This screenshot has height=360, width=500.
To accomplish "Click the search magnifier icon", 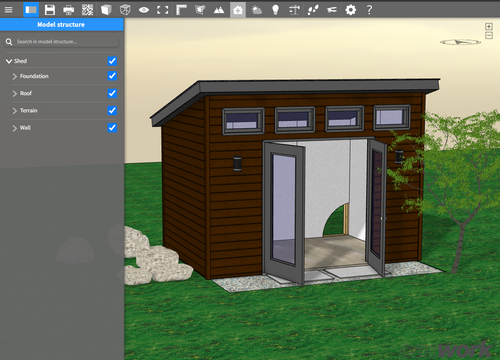I will (x=9, y=42).
